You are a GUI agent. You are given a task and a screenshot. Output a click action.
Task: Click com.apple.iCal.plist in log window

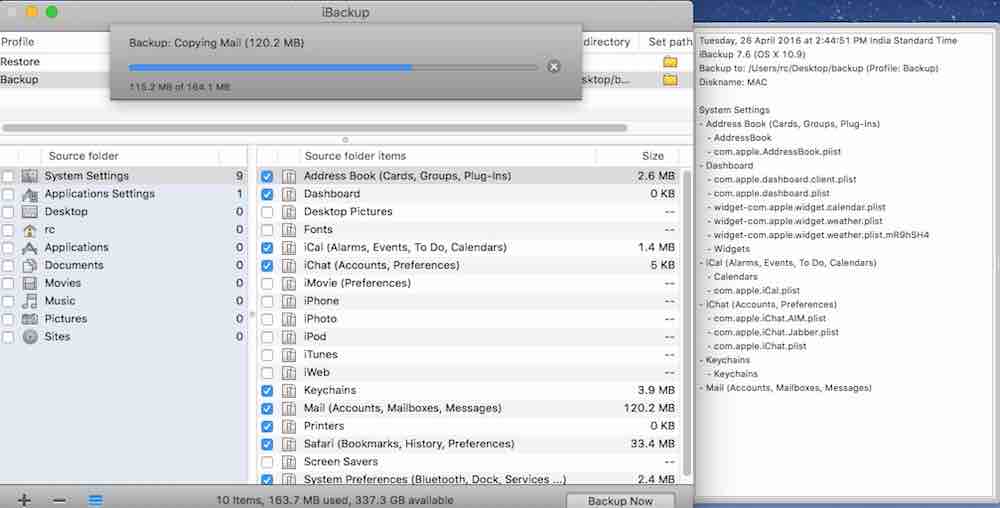pyautogui.click(x=756, y=291)
